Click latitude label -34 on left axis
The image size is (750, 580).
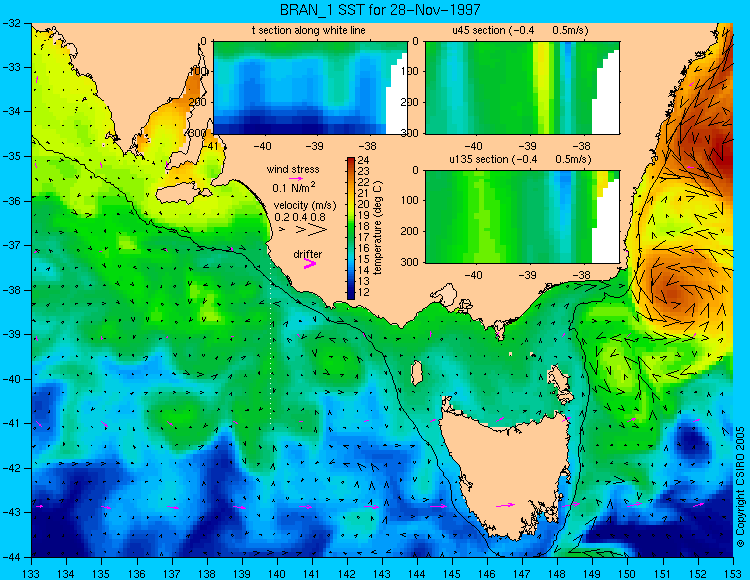tap(12, 112)
